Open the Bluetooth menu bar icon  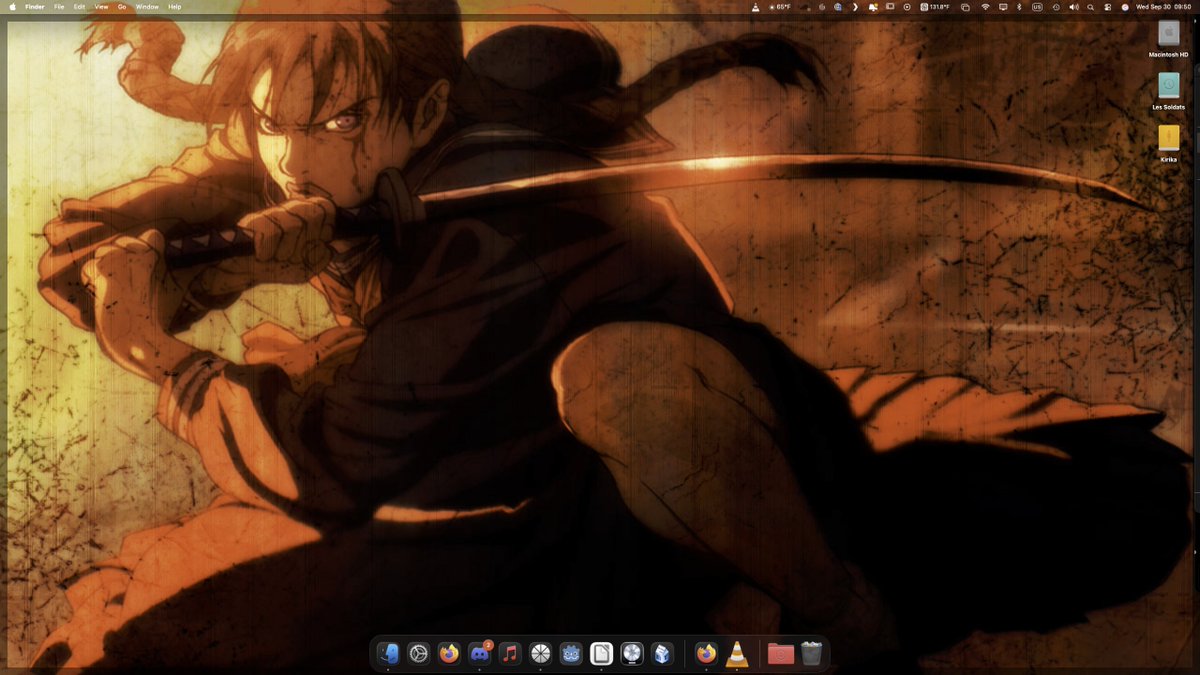[x=1019, y=7]
